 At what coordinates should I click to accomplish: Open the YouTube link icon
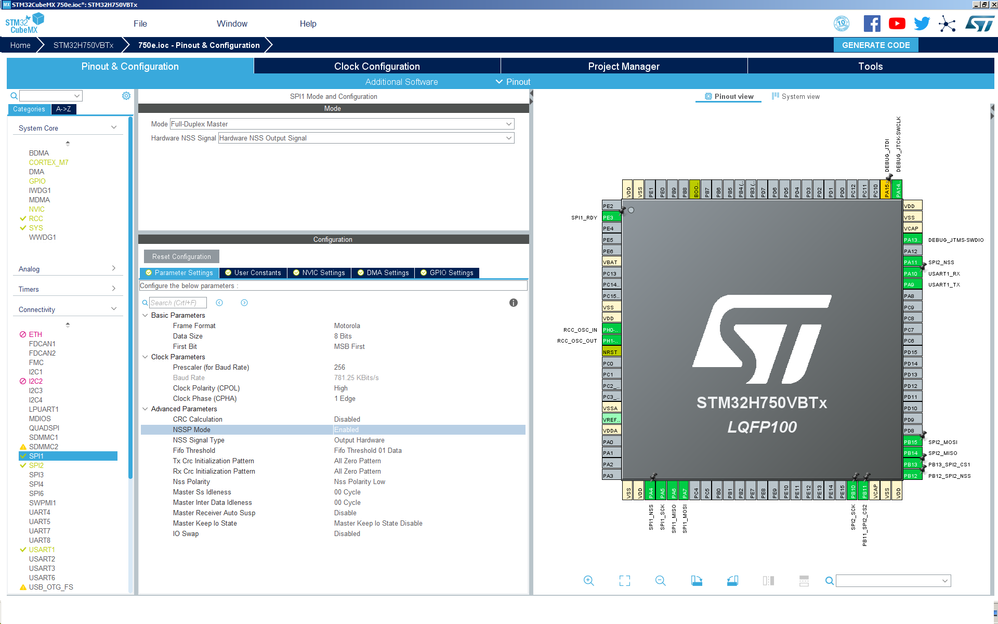897,23
